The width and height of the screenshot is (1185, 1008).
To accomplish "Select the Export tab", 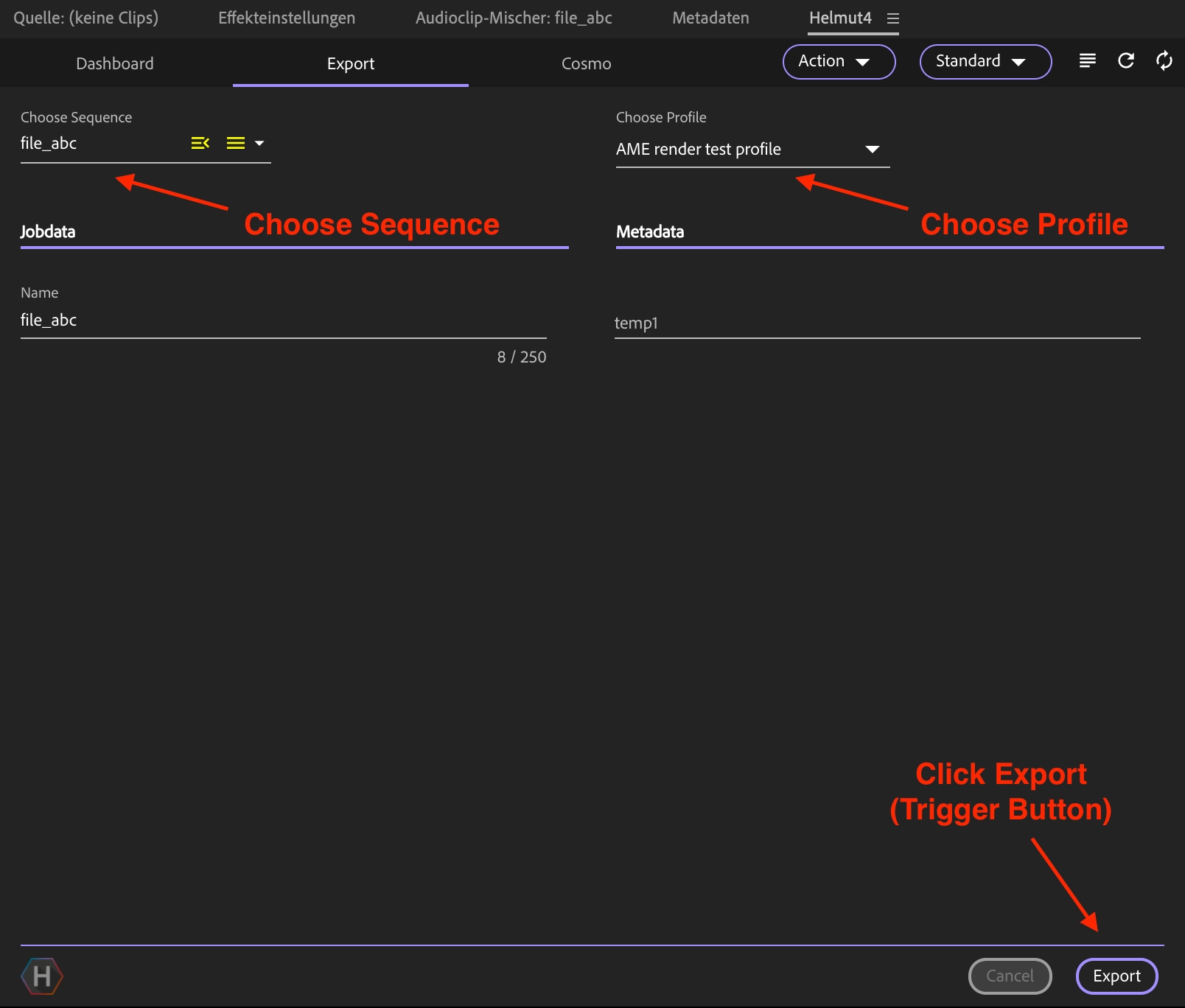I will click(x=351, y=63).
